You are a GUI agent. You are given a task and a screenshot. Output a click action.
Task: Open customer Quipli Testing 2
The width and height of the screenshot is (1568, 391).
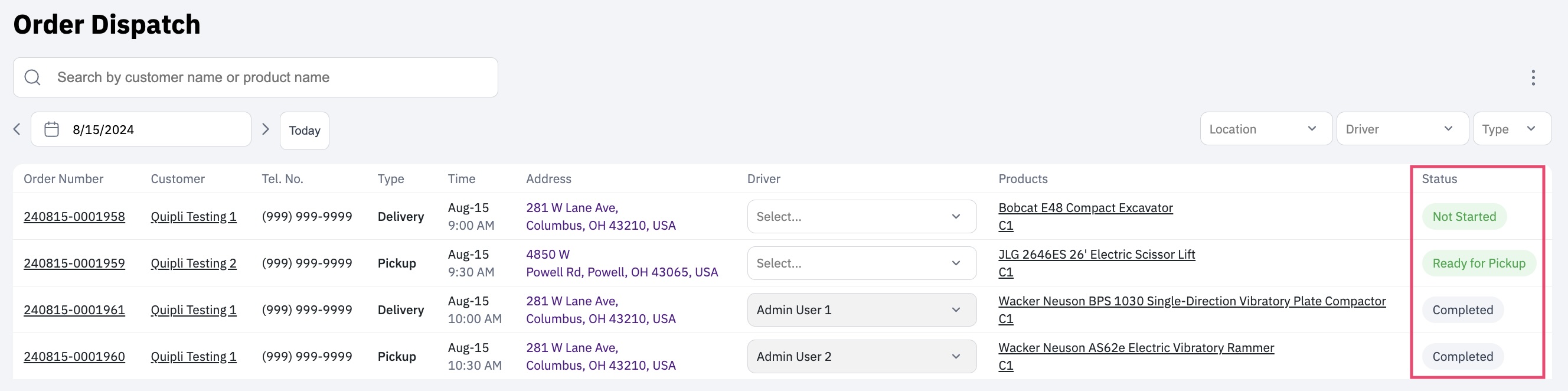coord(194,263)
